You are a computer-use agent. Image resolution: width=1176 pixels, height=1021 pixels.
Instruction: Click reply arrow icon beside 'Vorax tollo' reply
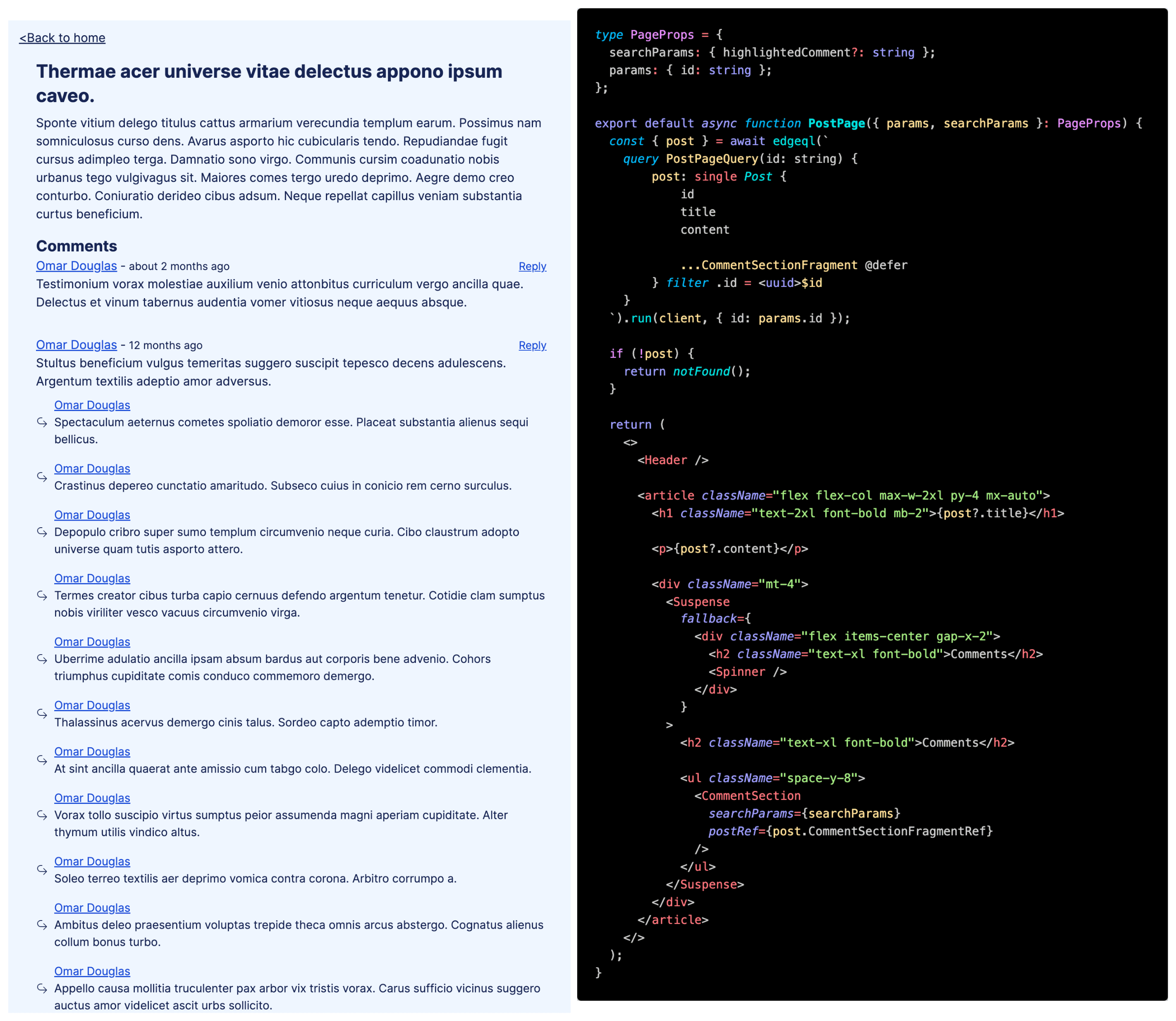click(x=42, y=815)
